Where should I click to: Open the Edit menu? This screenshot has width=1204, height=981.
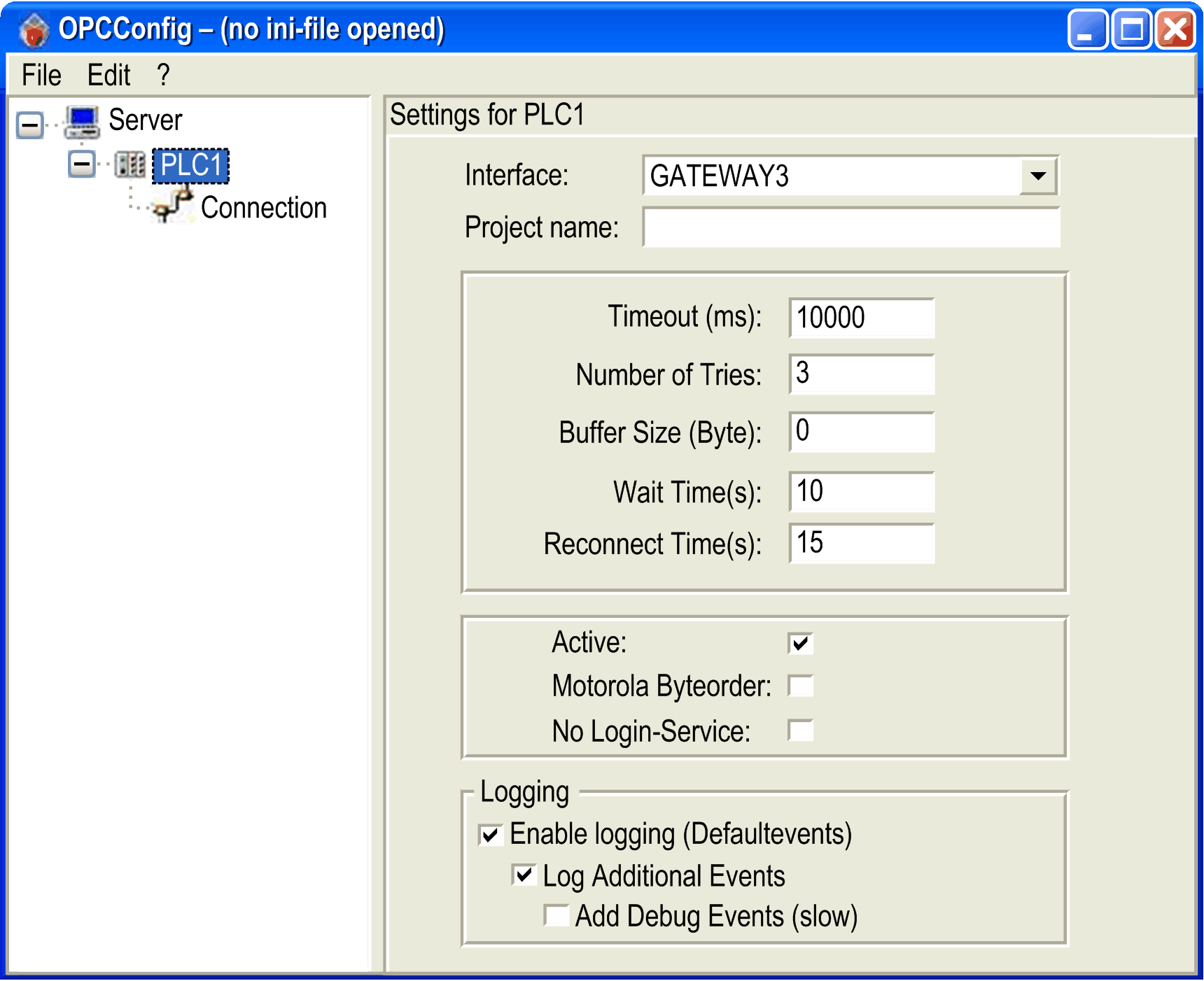click(108, 75)
